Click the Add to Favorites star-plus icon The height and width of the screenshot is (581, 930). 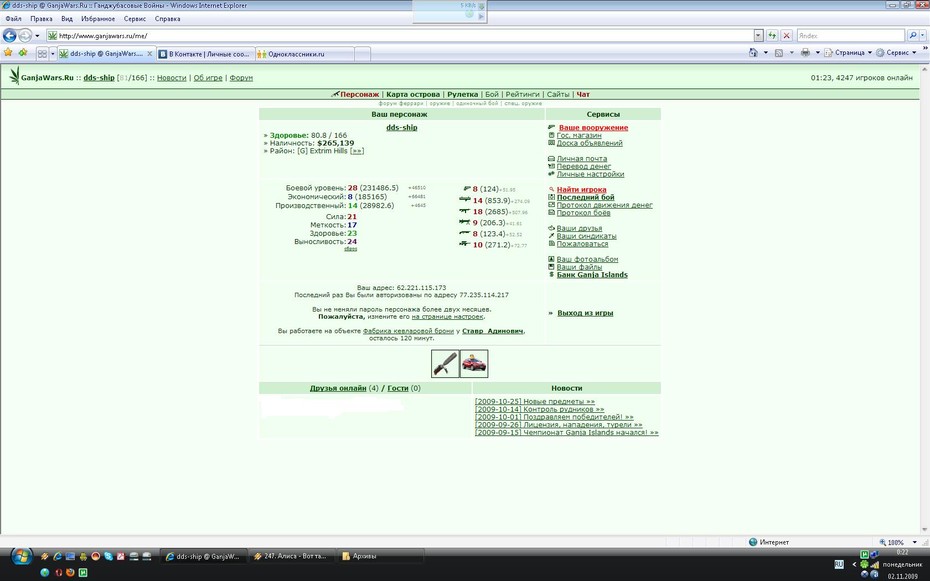click(23, 53)
